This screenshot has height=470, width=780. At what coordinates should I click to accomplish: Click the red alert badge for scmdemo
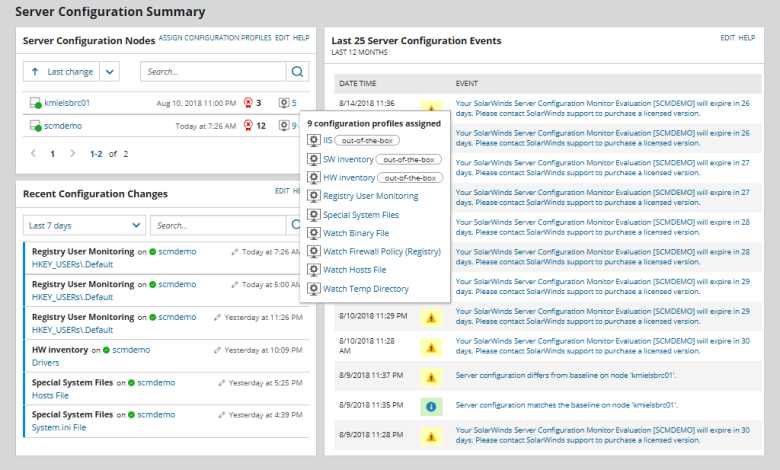pyautogui.click(x=248, y=125)
